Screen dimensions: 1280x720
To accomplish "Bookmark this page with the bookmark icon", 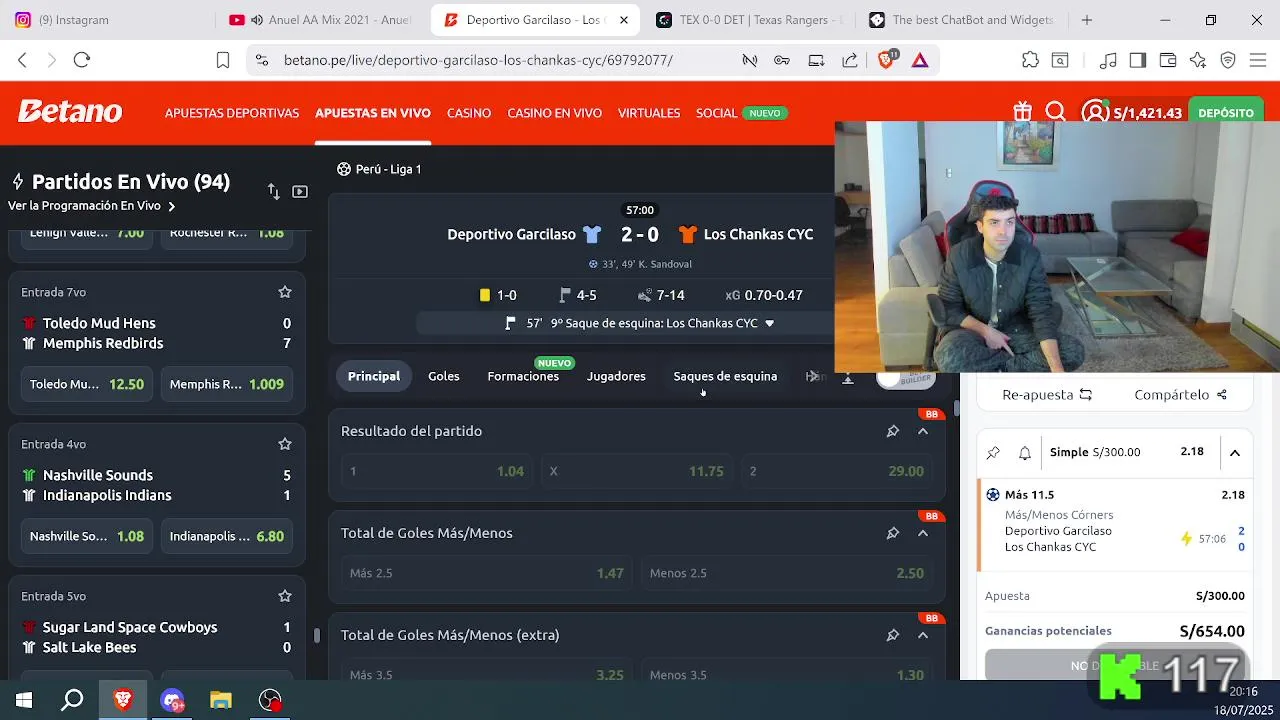I will (x=223, y=60).
